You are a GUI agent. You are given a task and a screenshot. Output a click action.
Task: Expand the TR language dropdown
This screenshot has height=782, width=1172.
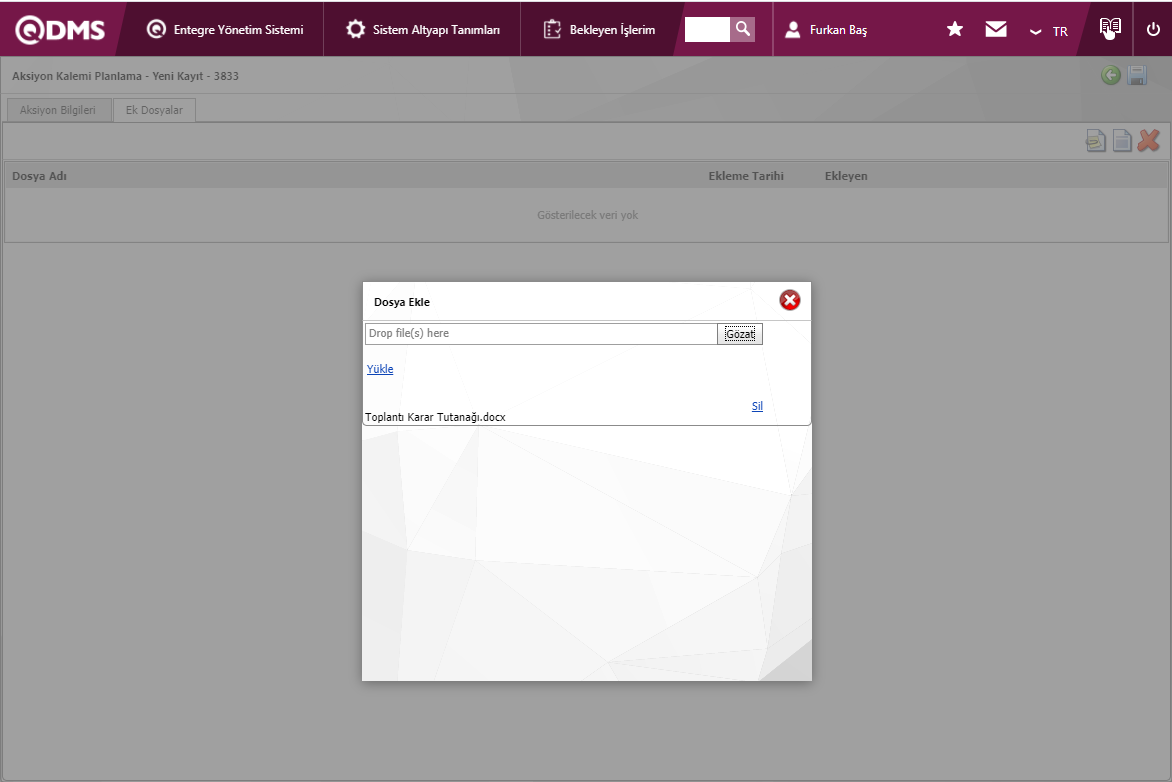[x=1049, y=31]
